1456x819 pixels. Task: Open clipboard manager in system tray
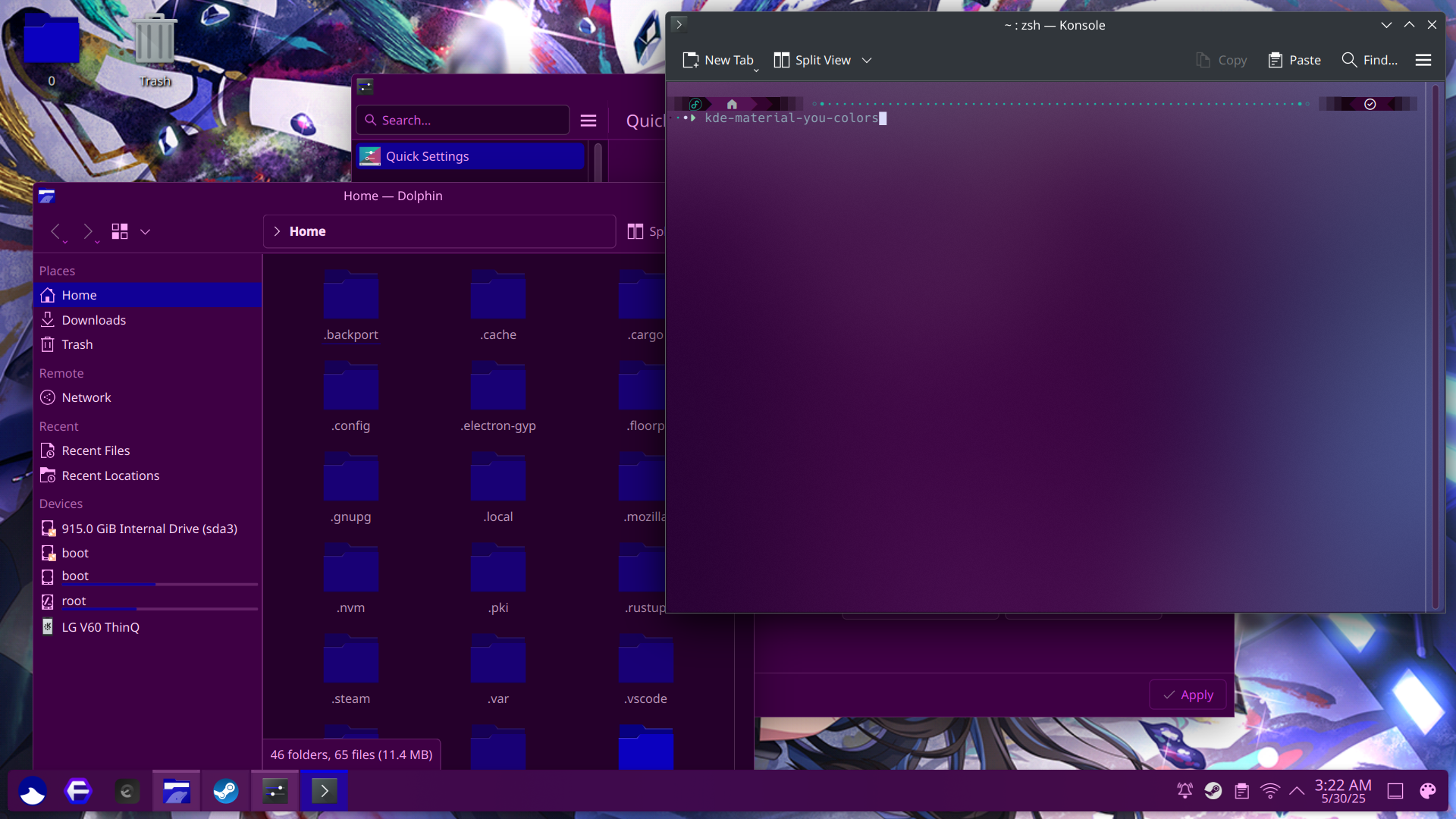(1242, 792)
